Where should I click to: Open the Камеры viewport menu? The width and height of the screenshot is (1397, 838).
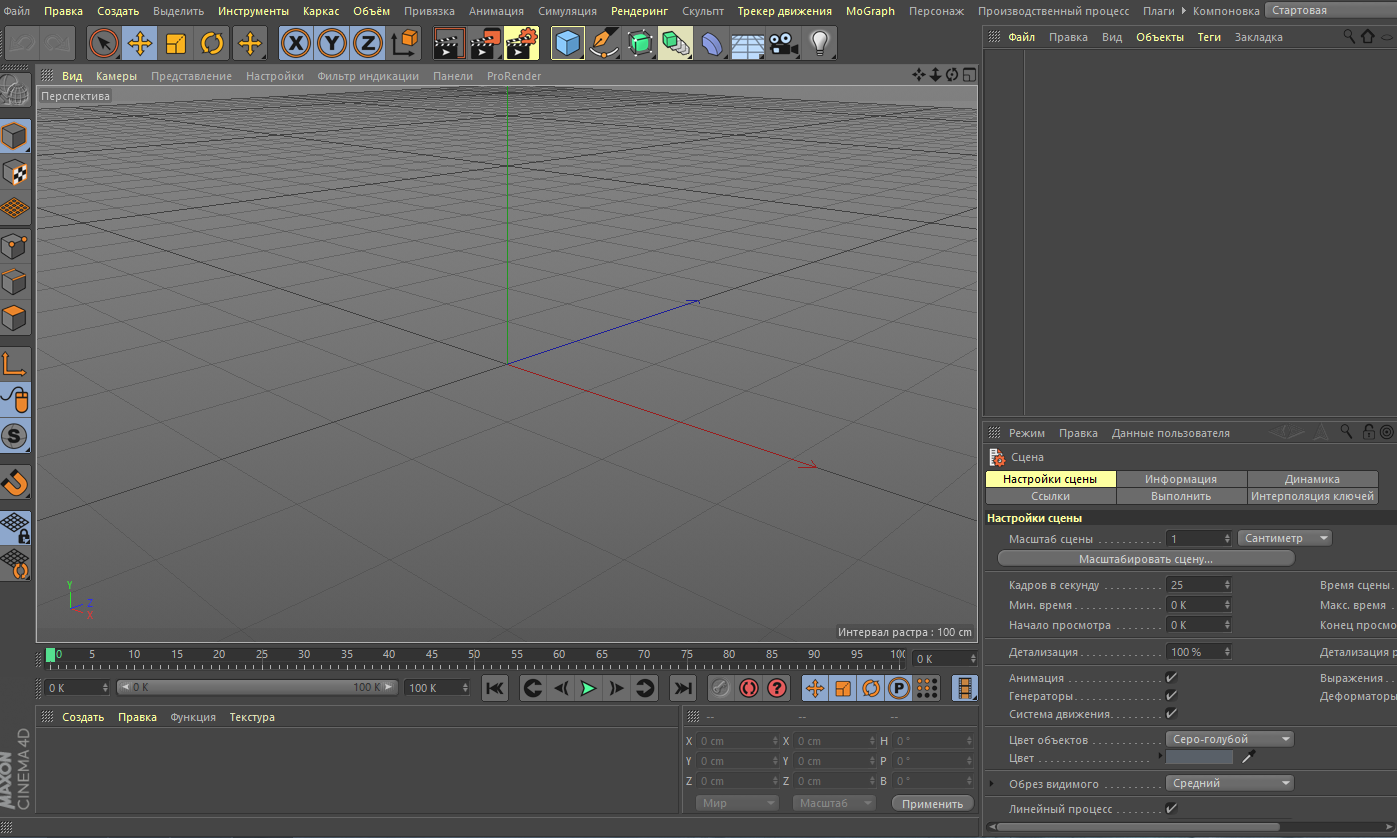click(x=117, y=76)
